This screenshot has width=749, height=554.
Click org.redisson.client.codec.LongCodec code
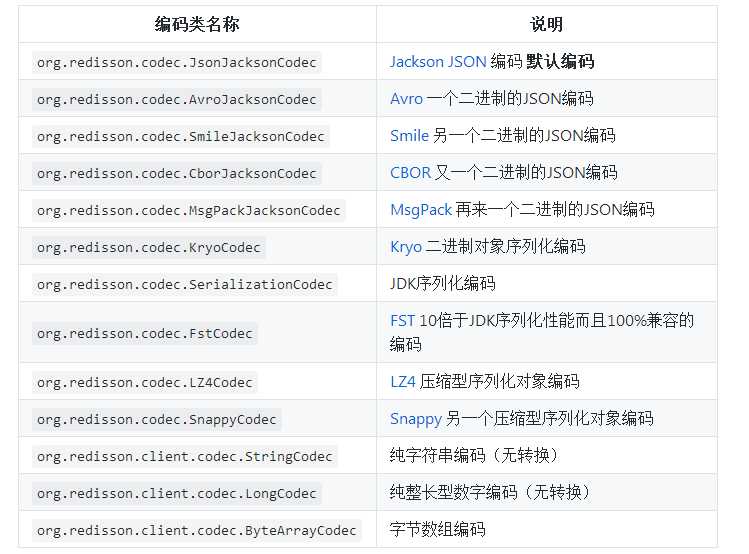177,493
